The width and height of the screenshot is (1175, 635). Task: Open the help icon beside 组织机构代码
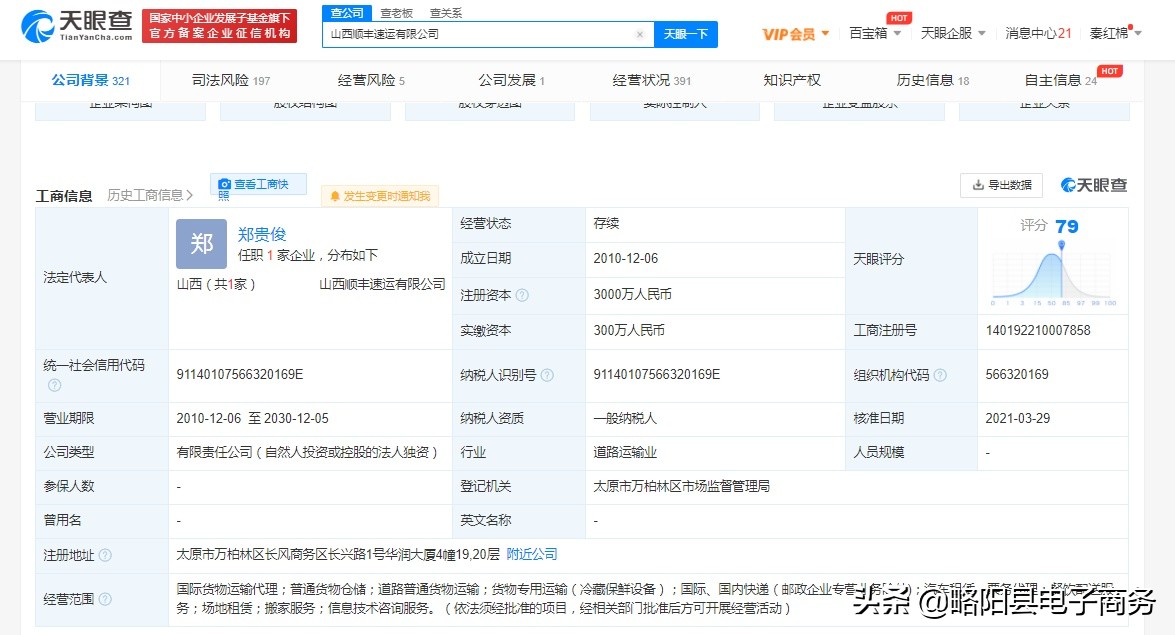(x=941, y=375)
